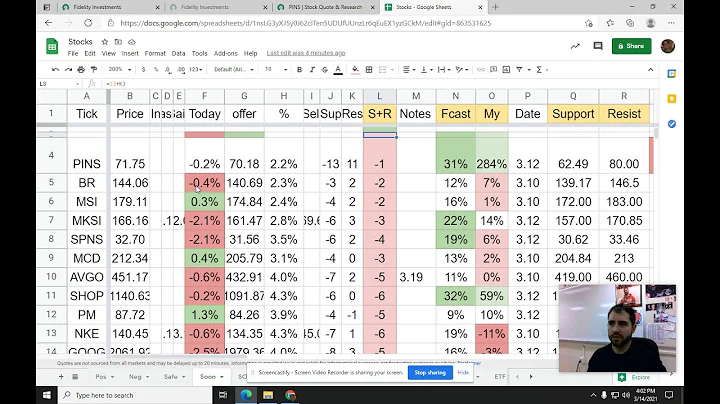Open the all sheets list icon

point(75,376)
